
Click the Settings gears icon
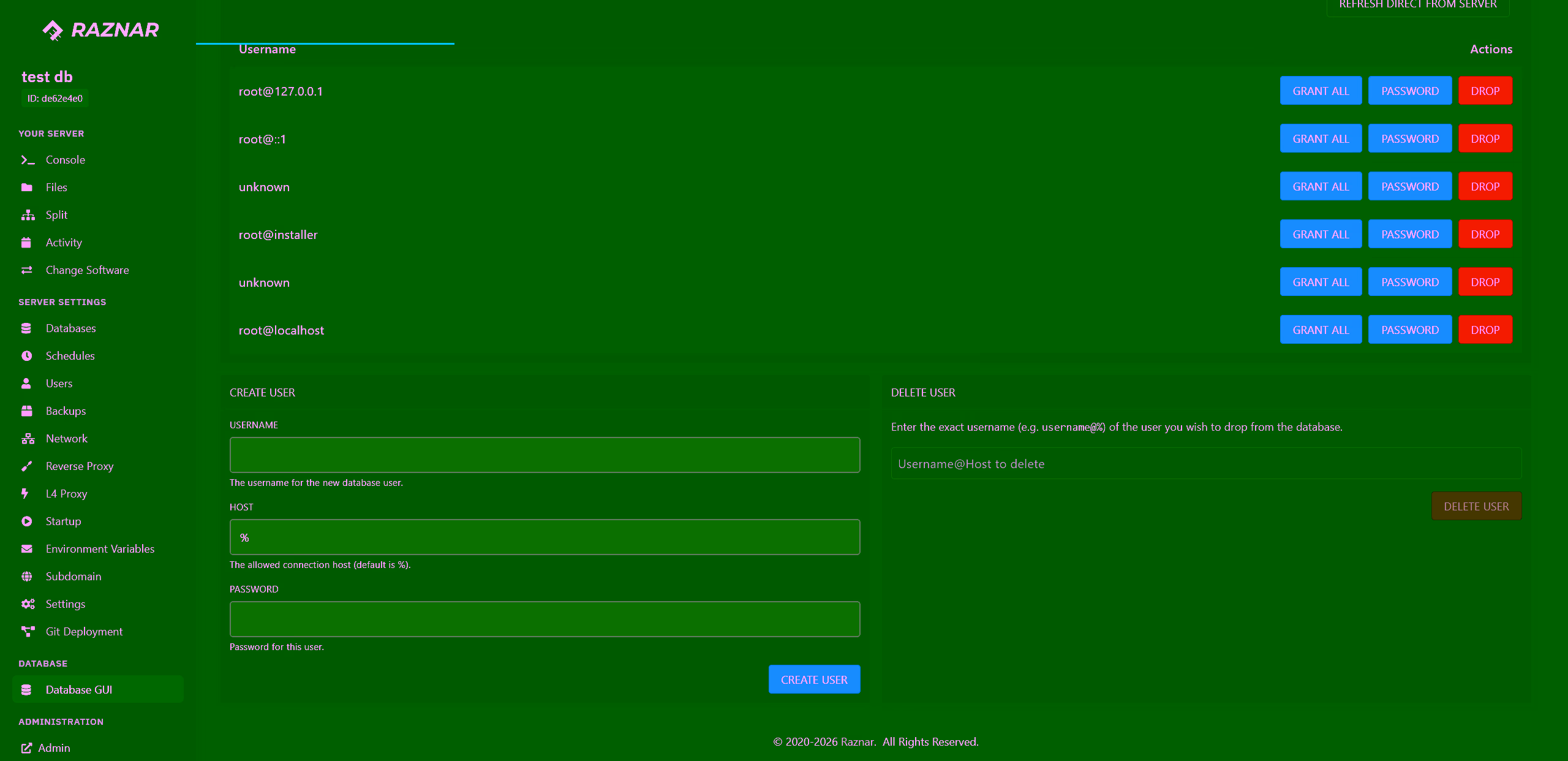(28, 604)
